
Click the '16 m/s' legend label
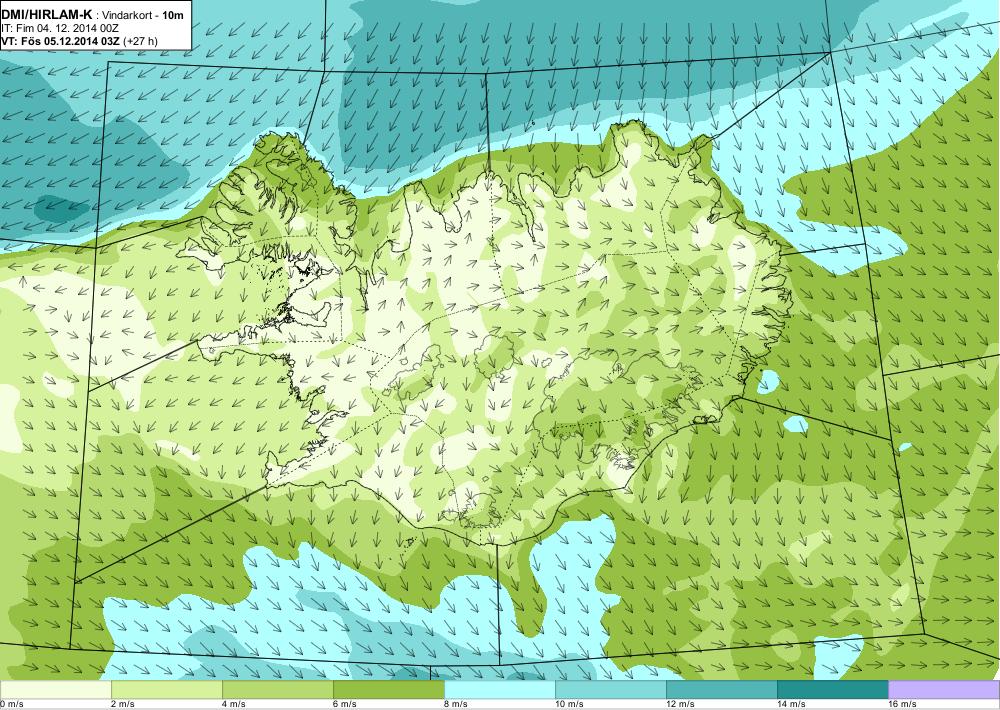click(x=902, y=704)
